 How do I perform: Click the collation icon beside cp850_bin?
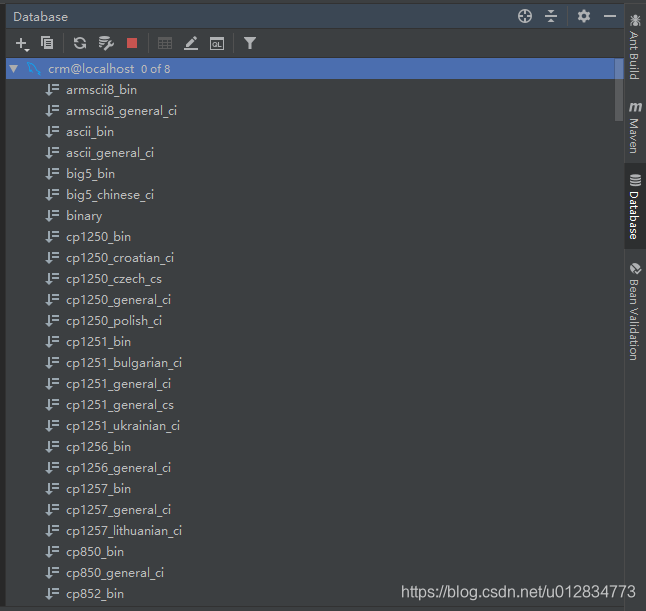pos(52,552)
